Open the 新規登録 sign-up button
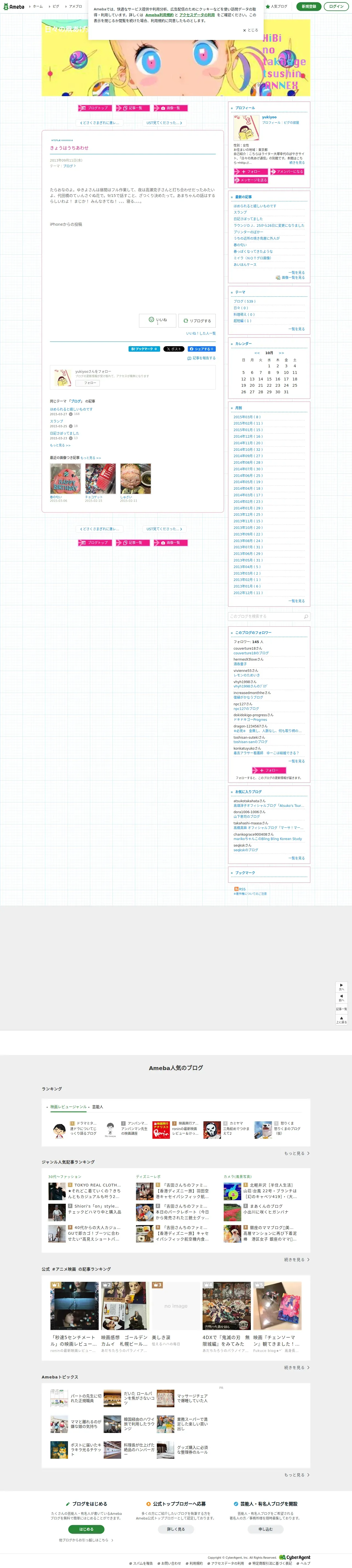 309,7
